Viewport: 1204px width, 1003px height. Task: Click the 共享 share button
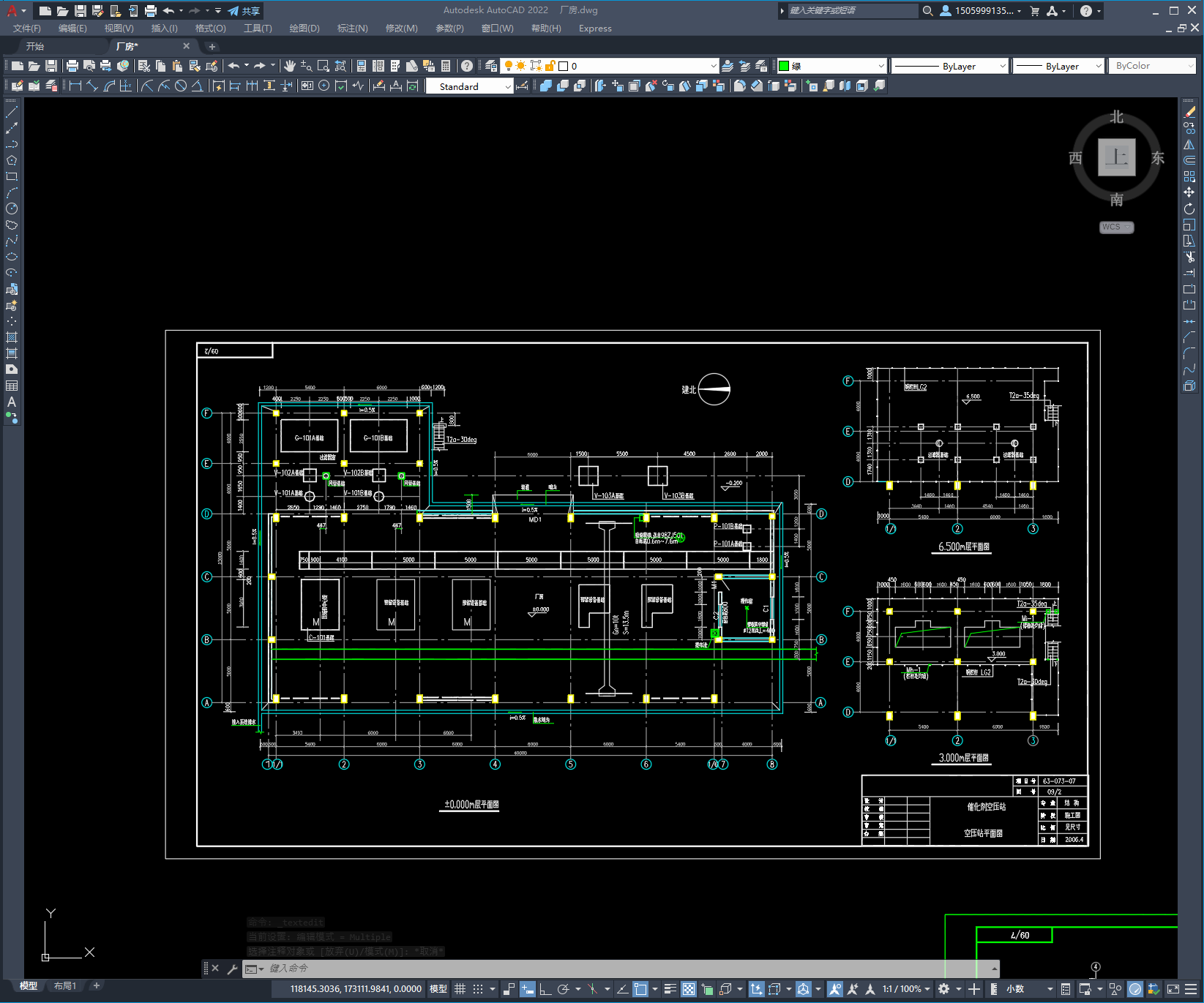244,11
